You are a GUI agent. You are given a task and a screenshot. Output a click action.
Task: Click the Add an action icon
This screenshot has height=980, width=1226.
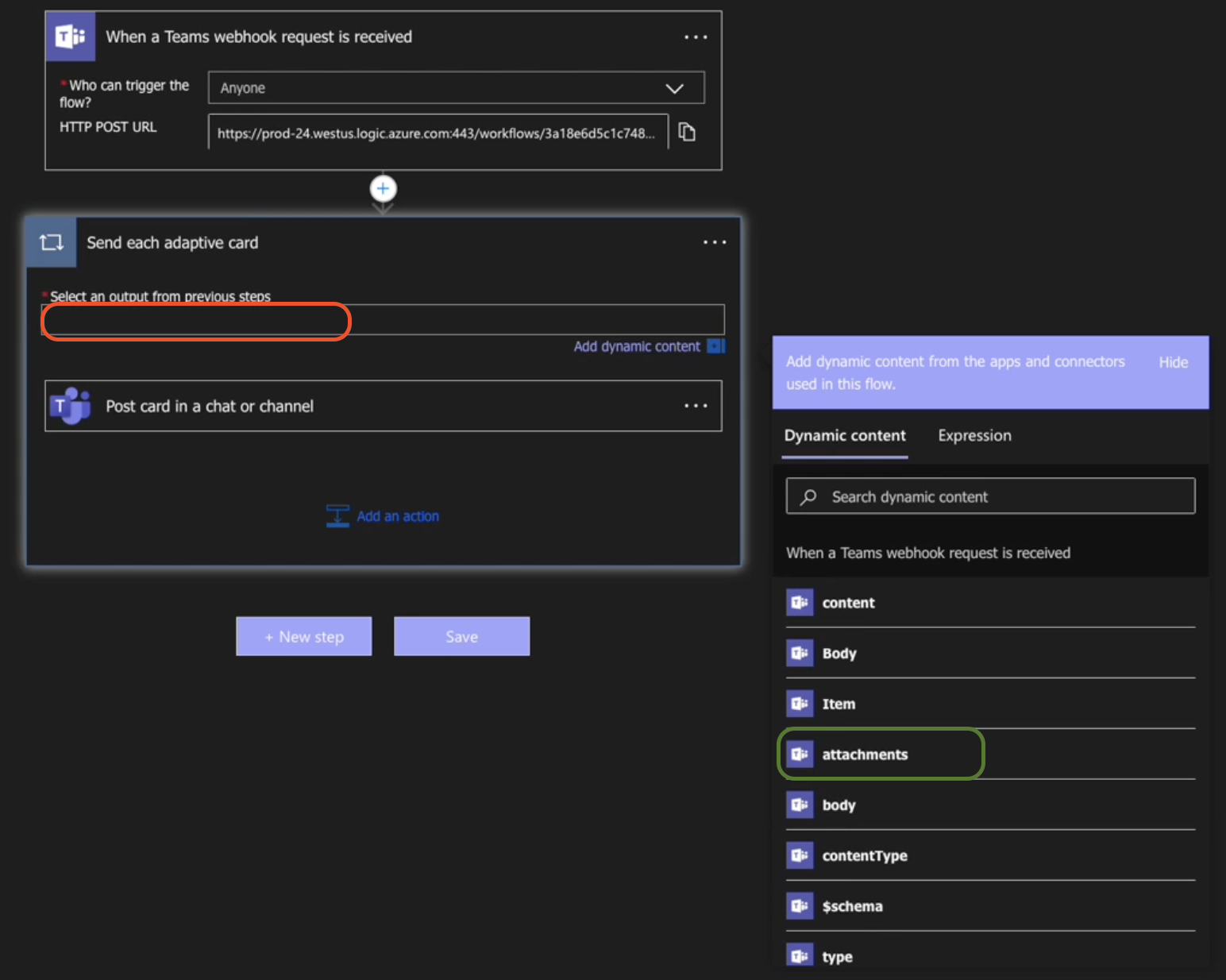click(337, 516)
